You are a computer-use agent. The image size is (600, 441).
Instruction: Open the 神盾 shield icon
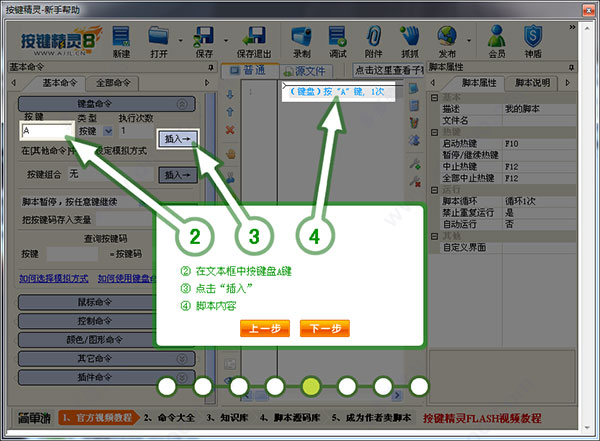pyautogui.click(x=533, y=41)
